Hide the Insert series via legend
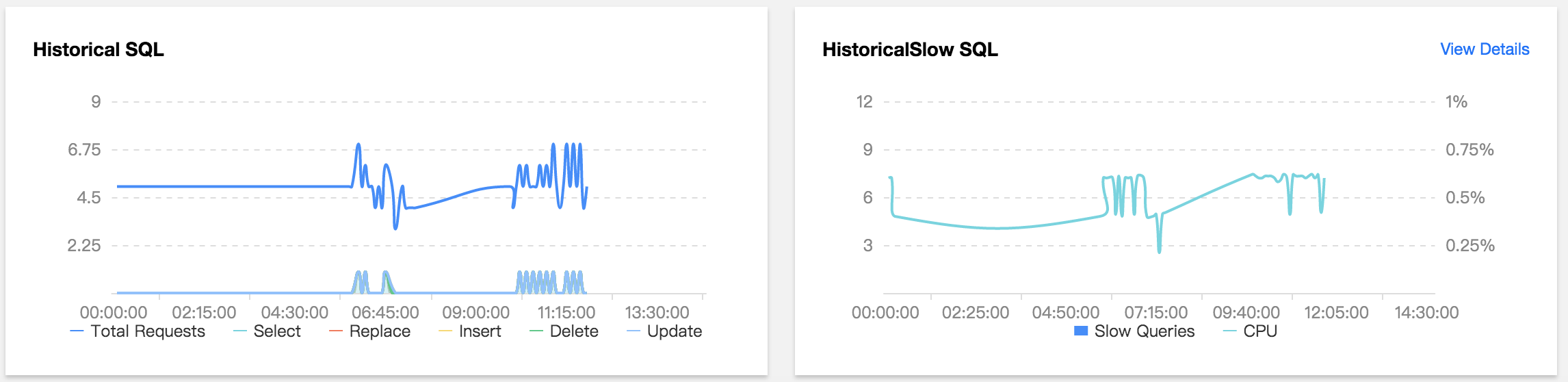The height and width of the screenshot is (382, 1568). click(470, 331)
